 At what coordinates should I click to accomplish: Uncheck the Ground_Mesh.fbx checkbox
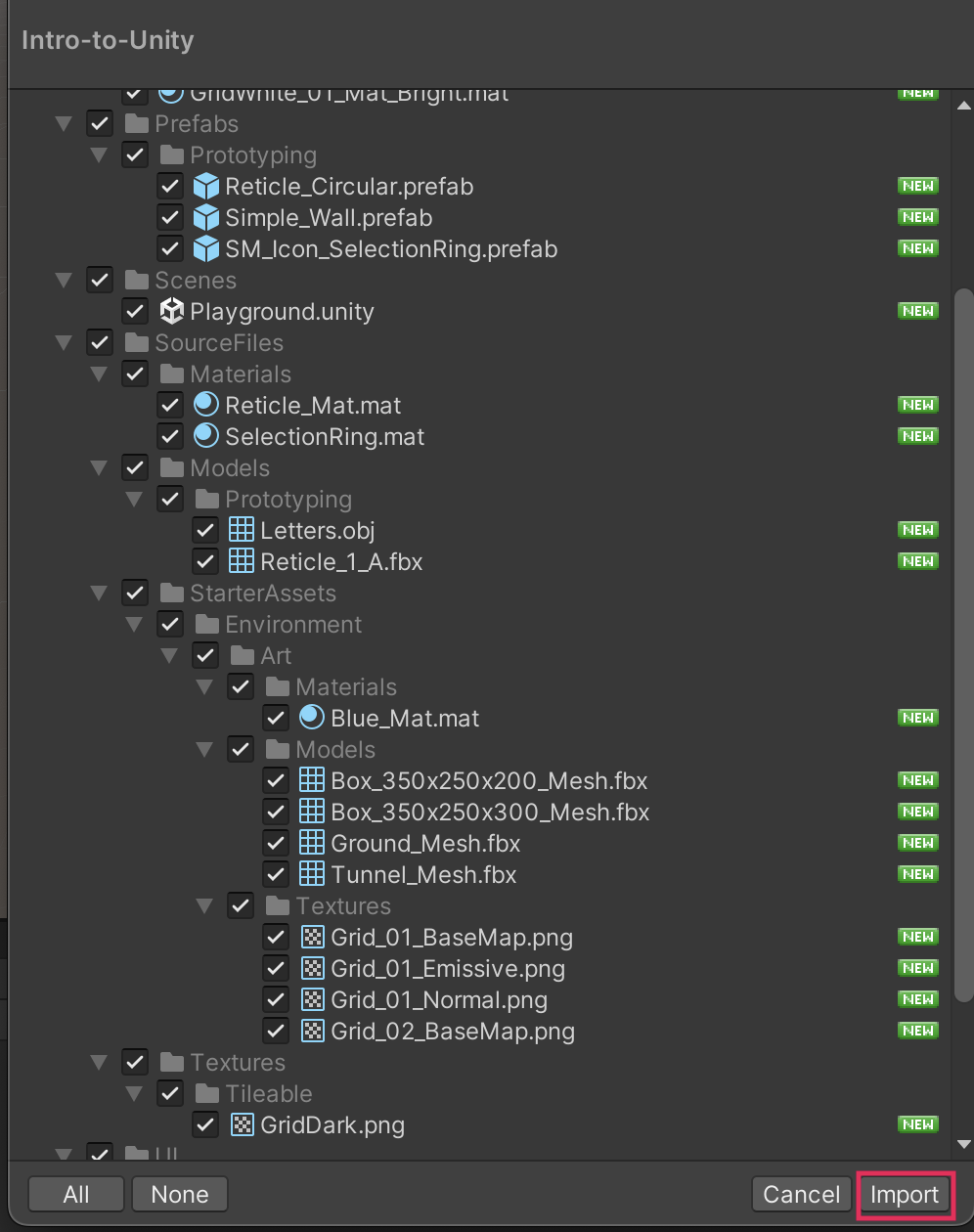[276, 843]
